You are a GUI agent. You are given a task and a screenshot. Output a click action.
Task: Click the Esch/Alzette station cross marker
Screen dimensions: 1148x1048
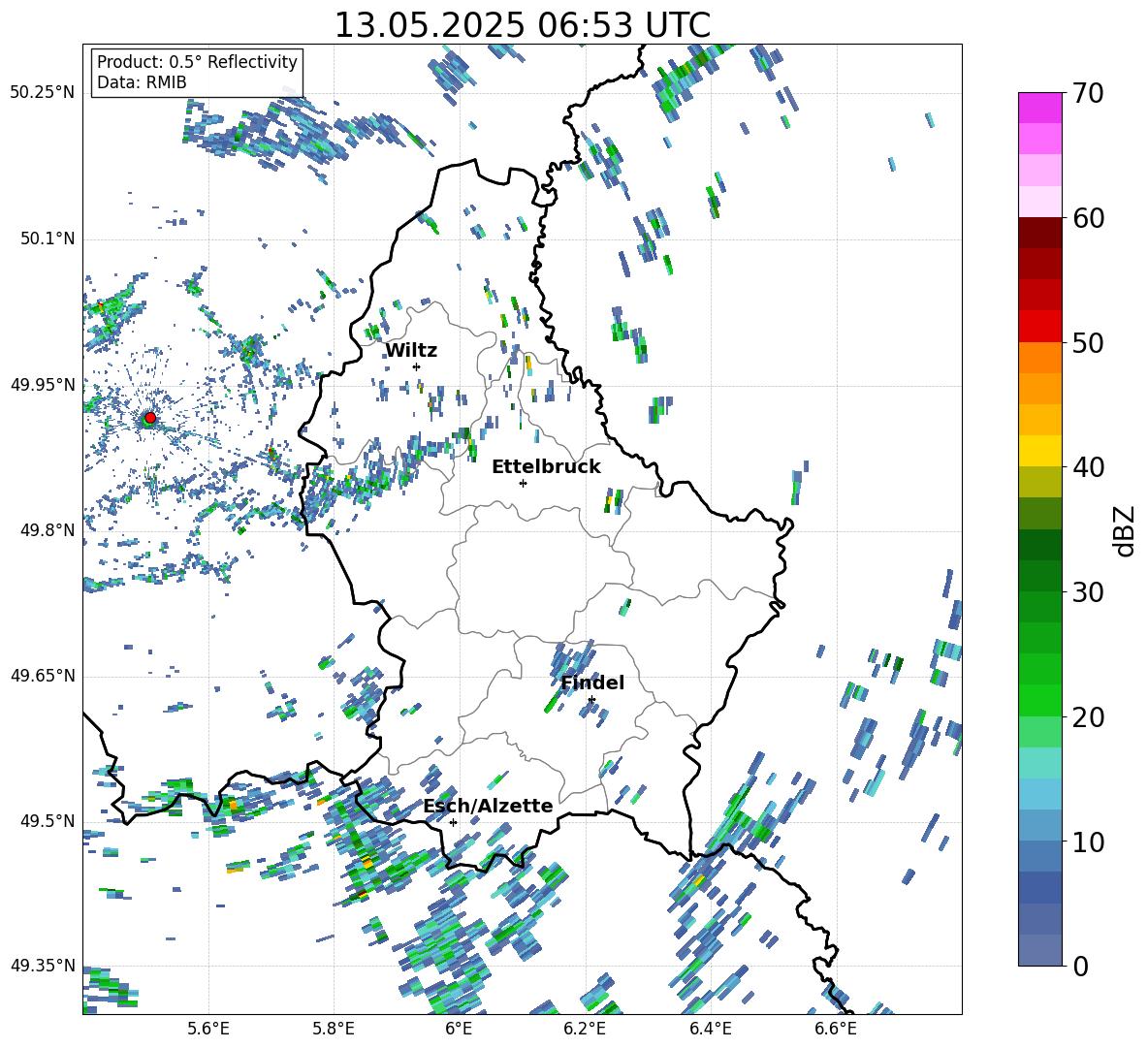[453, 822]
